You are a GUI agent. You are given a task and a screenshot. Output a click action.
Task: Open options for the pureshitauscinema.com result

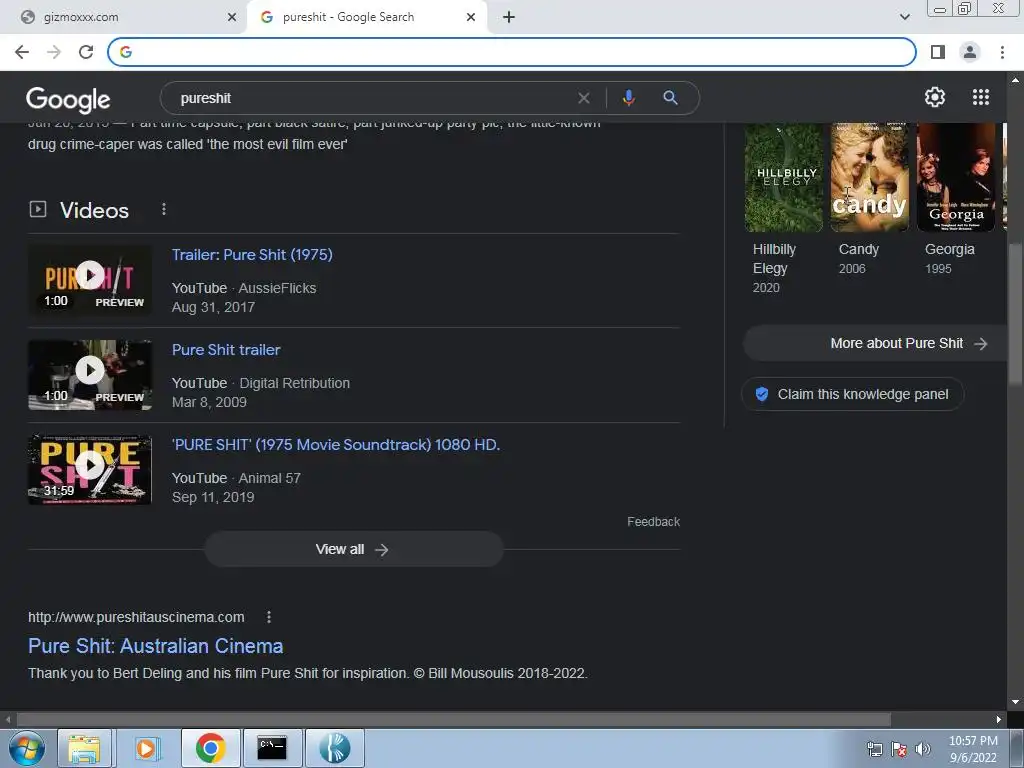point(268,617)
